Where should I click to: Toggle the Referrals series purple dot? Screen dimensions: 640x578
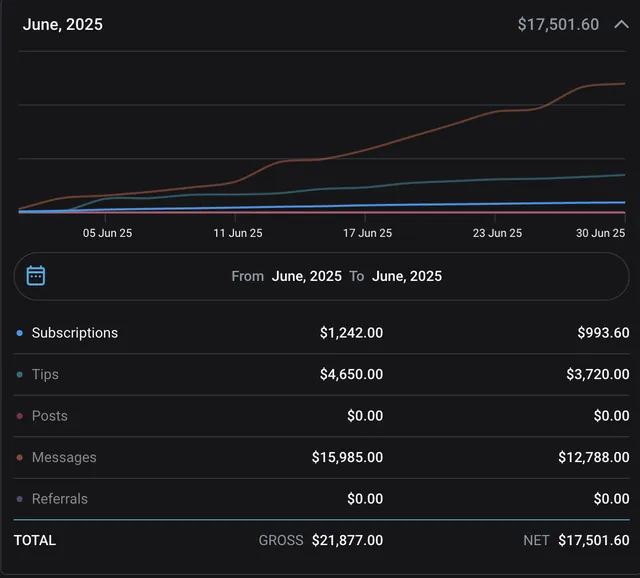19,499
